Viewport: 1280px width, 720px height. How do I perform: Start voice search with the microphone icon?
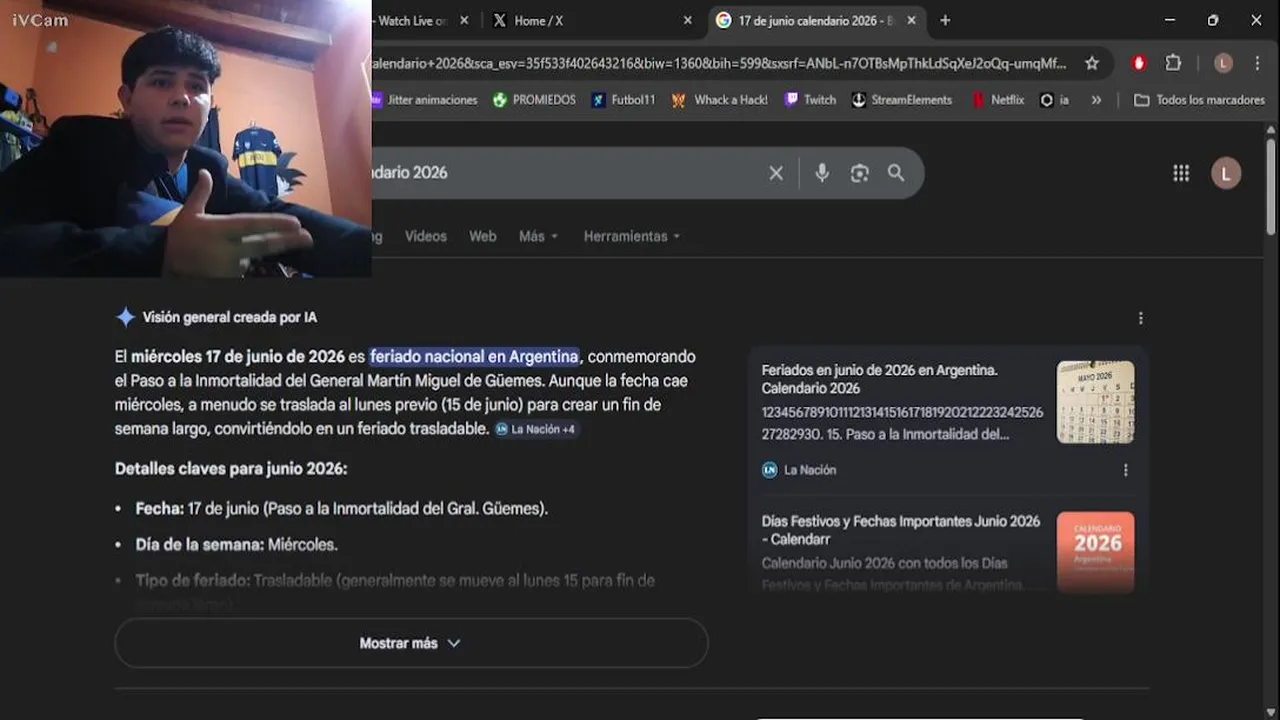pos(822,173)
